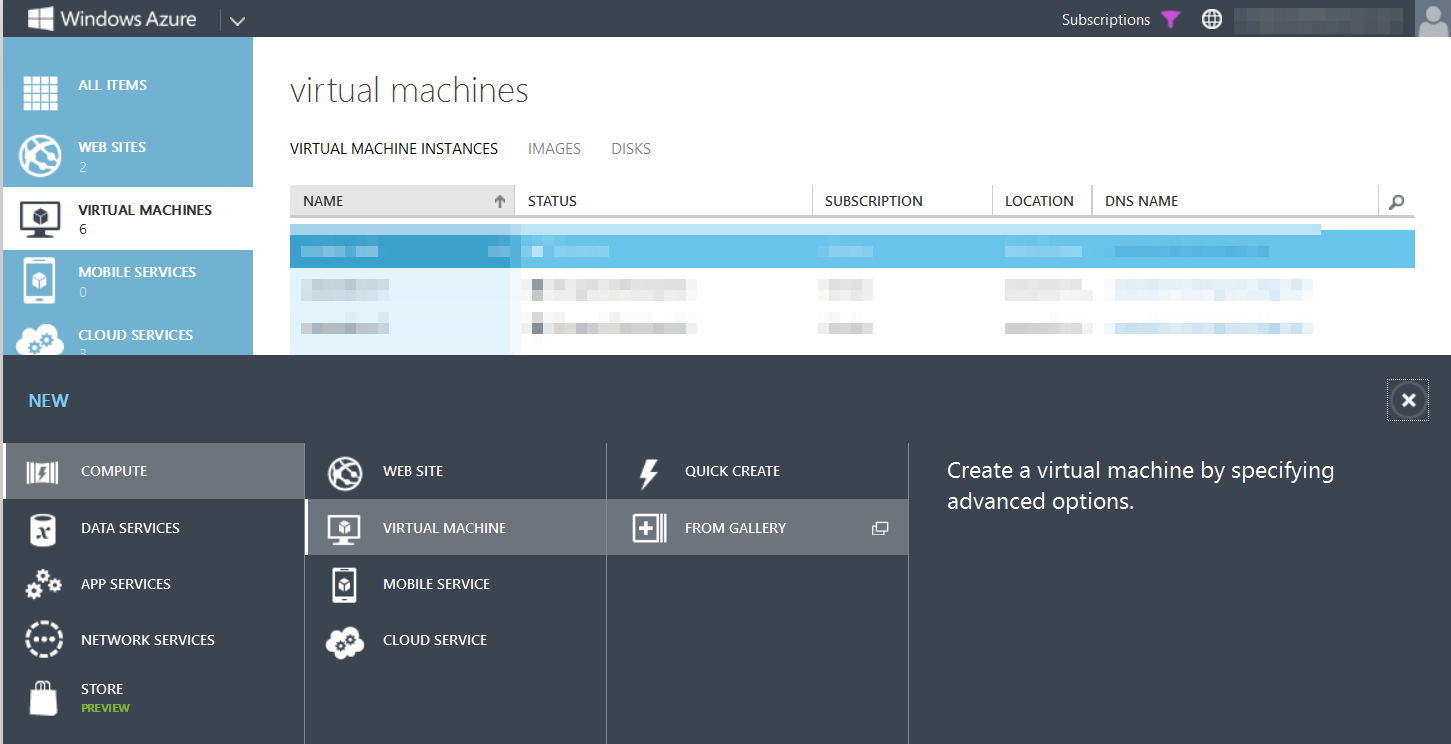Click the Virtual Machines monitor icon in sidebar
Image resolution: width=1451 pixels, height=744 pixels.
[x=41, y=219]
